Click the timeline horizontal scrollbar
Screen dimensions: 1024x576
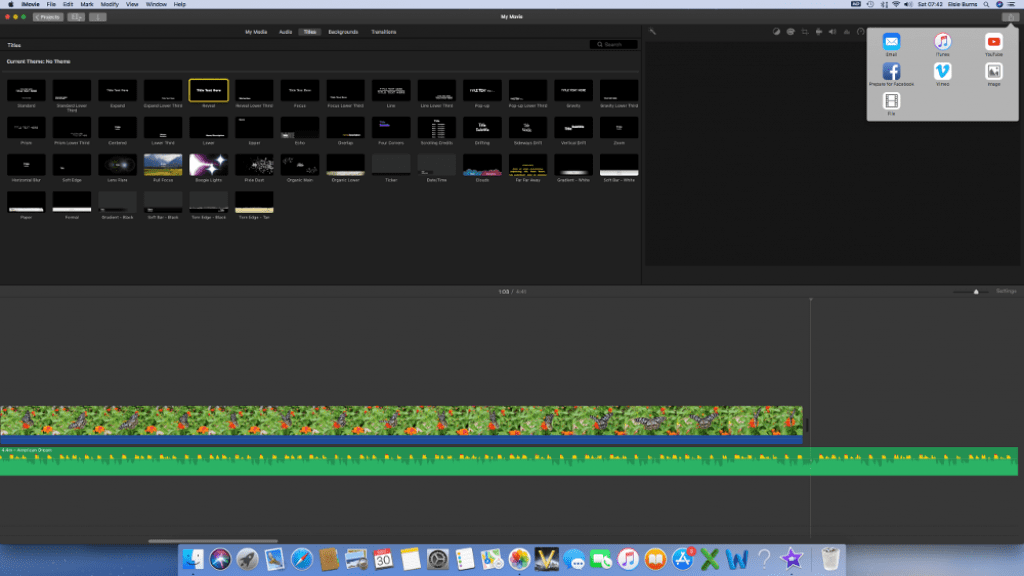(x=213, y=541)
